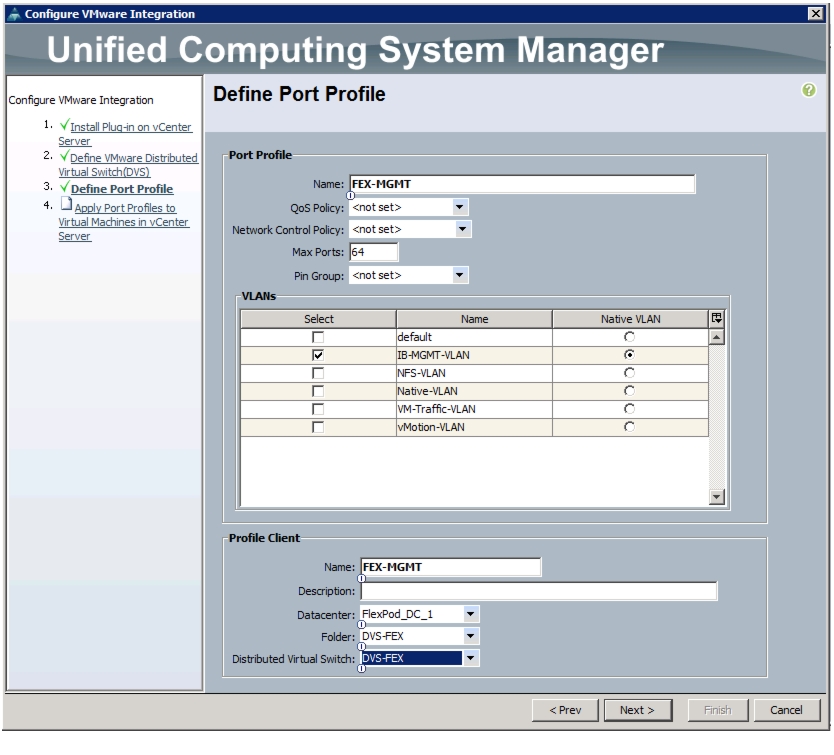Close the Configure VMware Integration window
The image size is (834, 755).
tap(815, 13)
